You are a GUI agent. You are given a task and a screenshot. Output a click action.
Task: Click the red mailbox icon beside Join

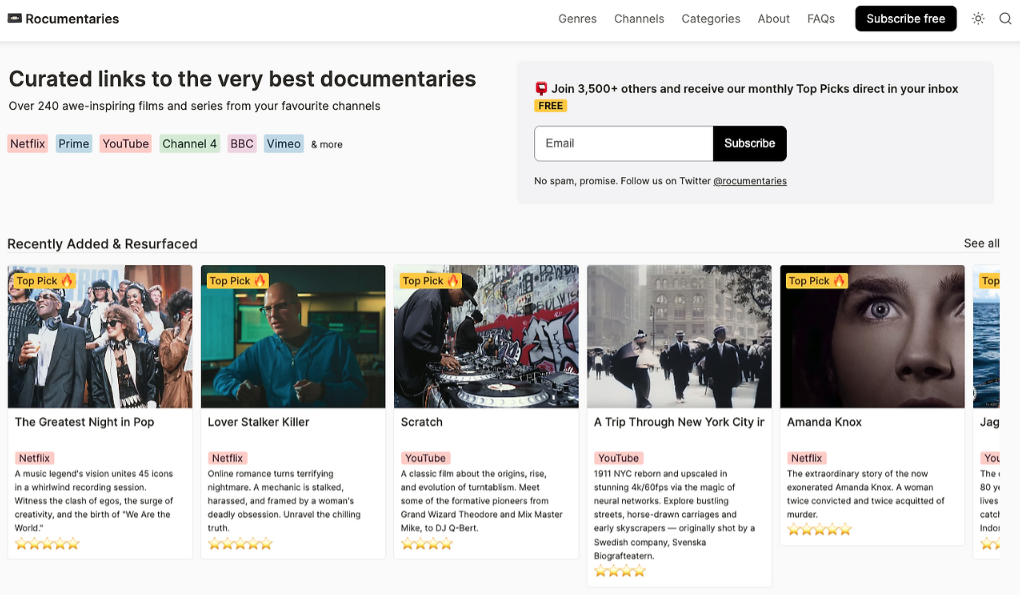(541, 88)
